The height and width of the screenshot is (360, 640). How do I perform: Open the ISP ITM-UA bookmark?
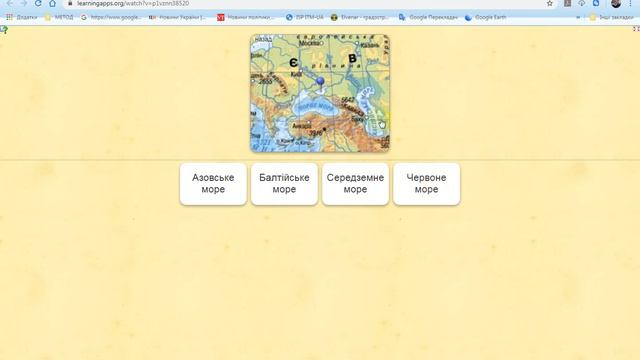point(305,17)
